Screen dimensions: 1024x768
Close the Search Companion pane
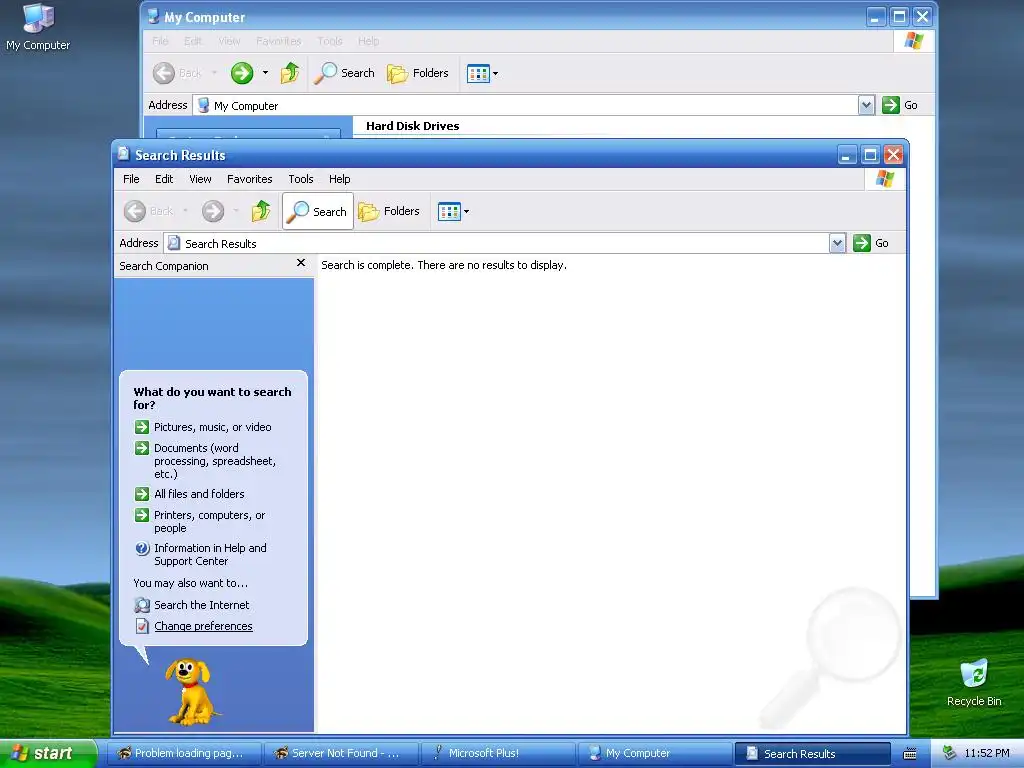tap(300, 263)
